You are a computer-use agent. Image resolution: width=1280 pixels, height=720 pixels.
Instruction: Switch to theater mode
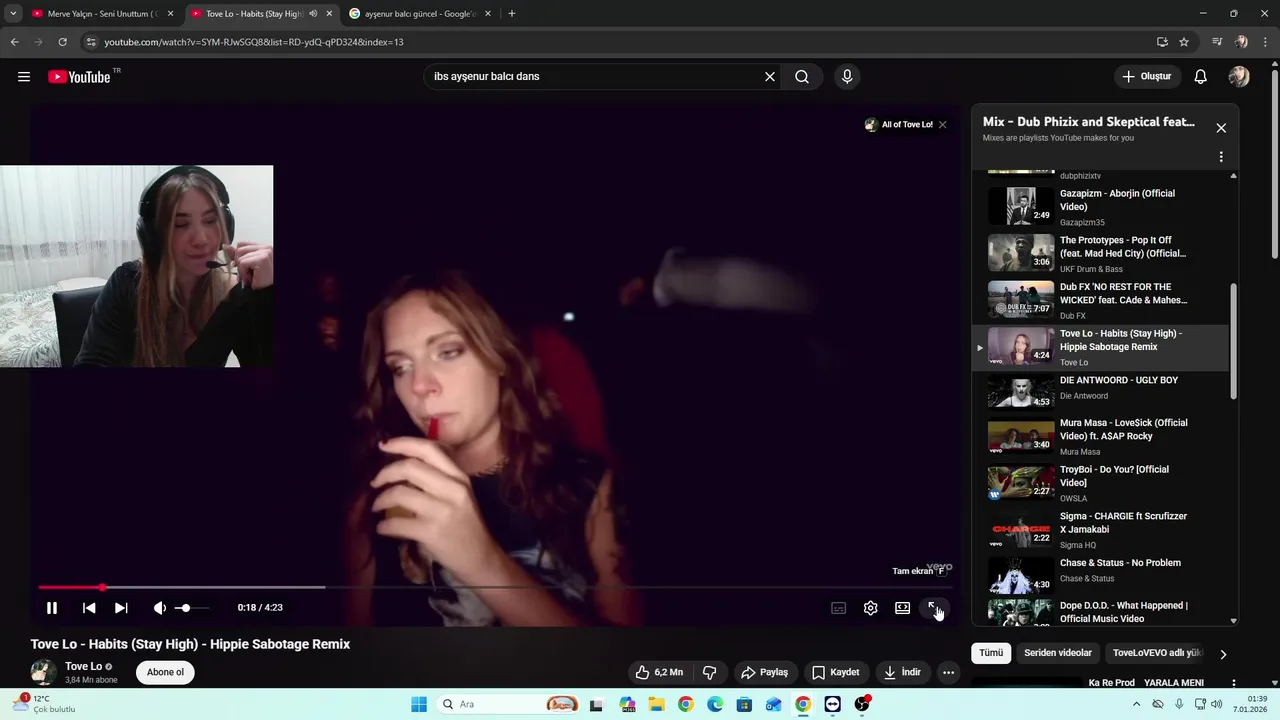pos(903,608)
